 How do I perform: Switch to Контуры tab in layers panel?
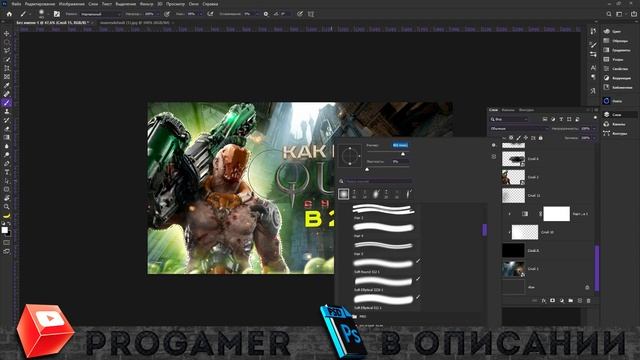pyautogui.click(x=527, y=110)
